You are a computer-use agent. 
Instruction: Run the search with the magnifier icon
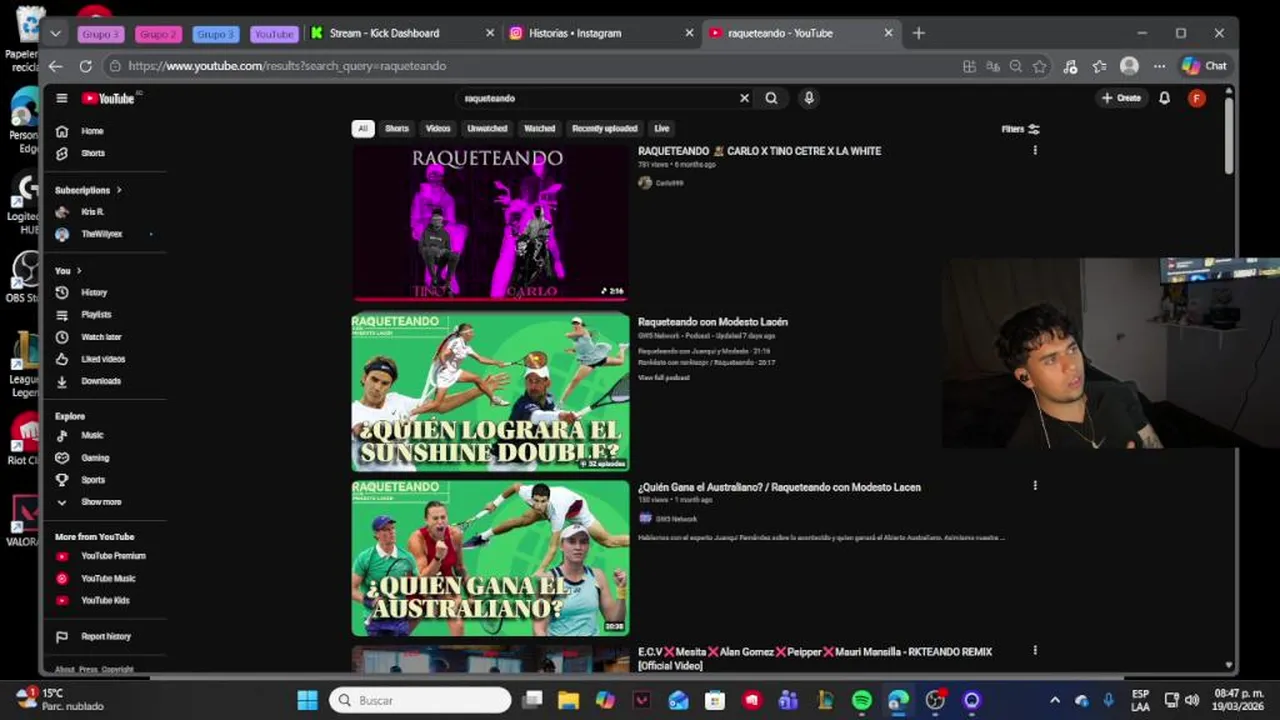click(x=771, y=98)
